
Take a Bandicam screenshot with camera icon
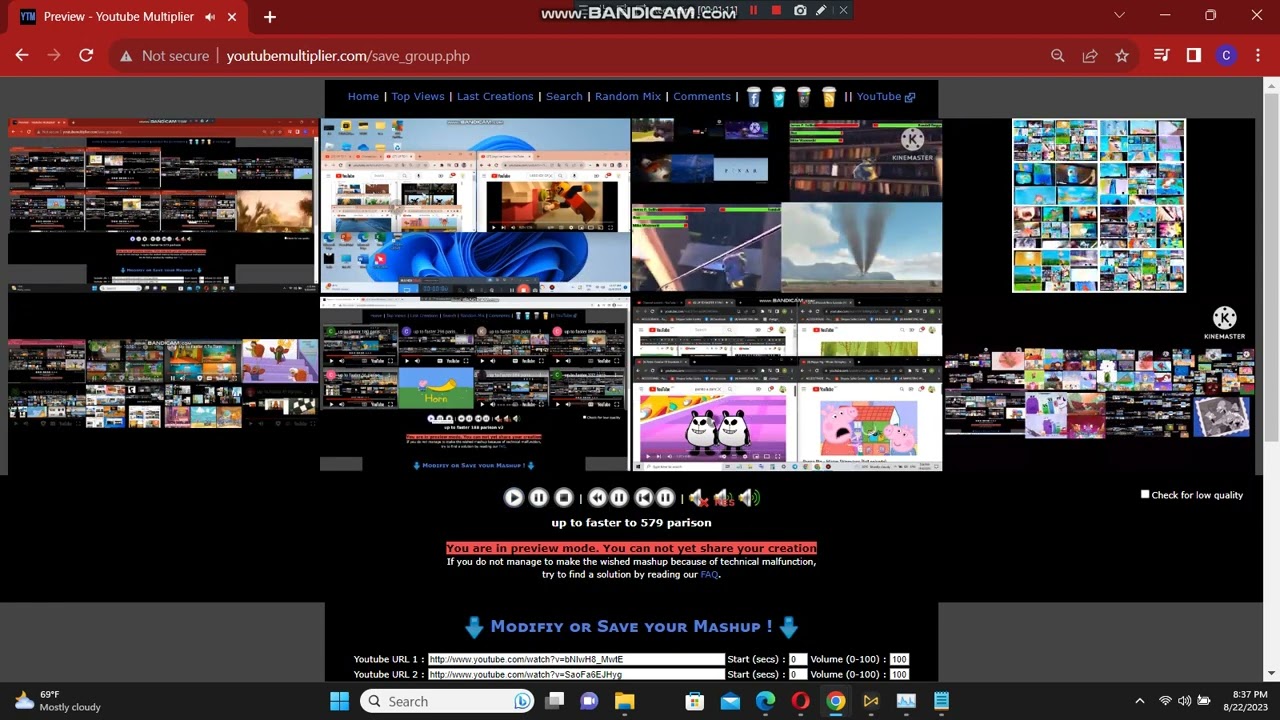point(800,11)
